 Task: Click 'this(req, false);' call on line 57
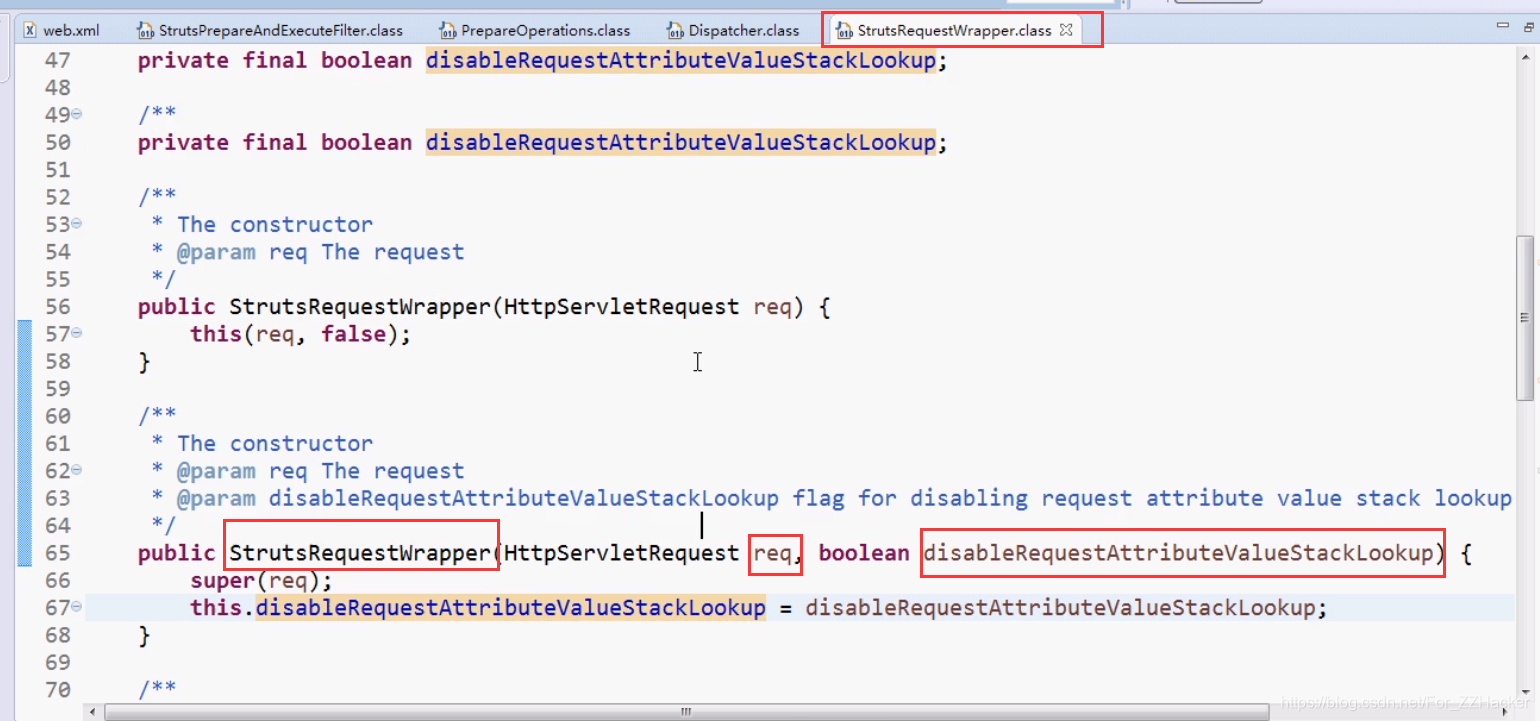(301, 334)
